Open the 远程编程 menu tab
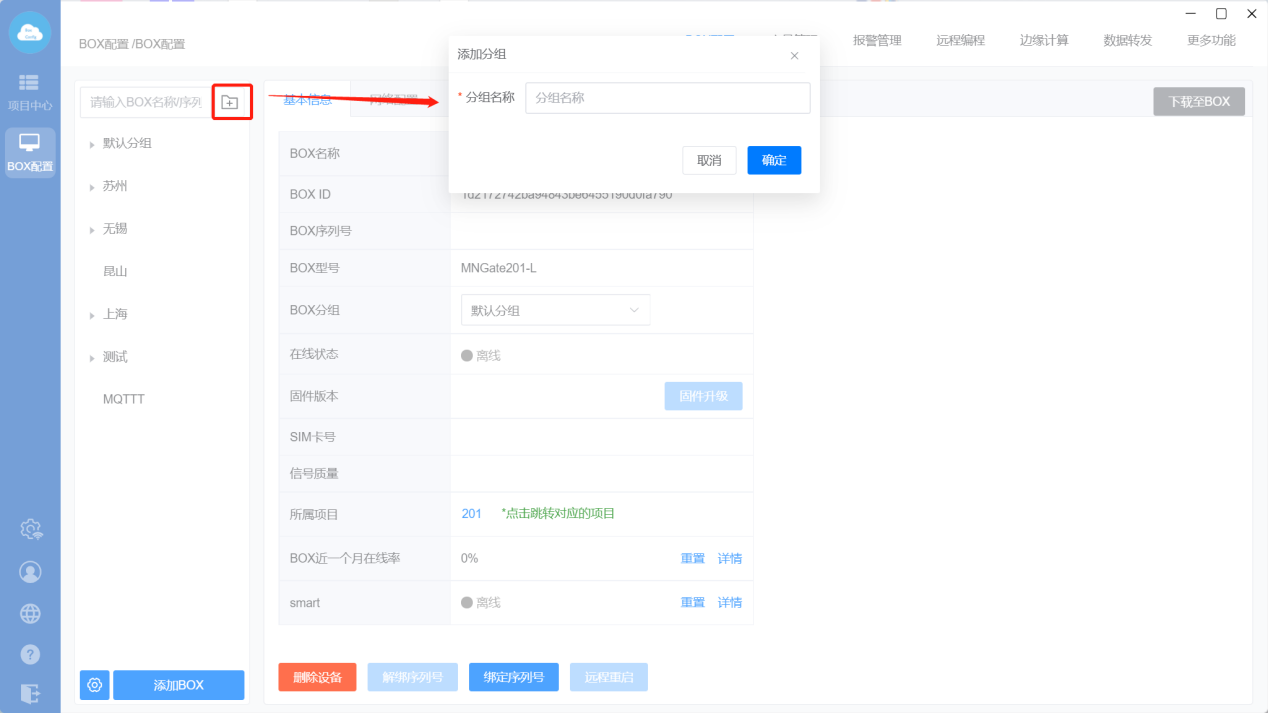The image size is (1268, 713). tap(960, 41)
